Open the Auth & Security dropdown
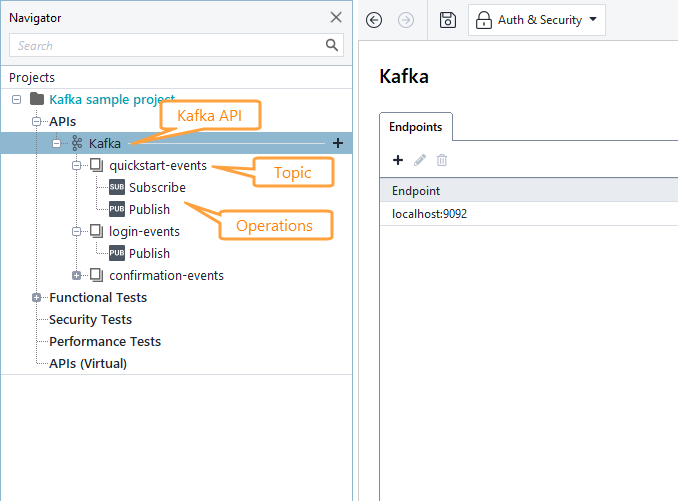The width and height of the screenshot is (678, 501). pyautogui.click(x=537, y=20)
